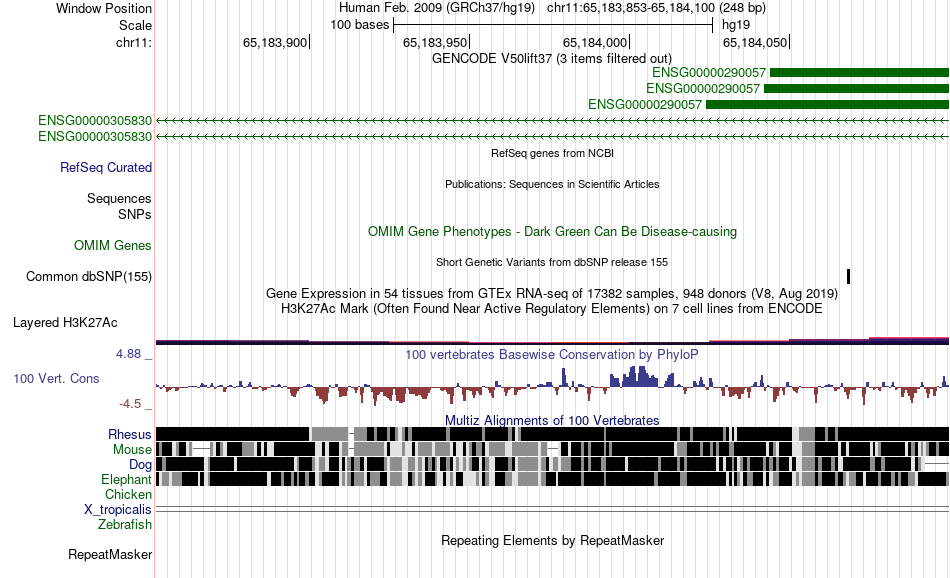Click the RepeatMasker track label
The image size is (950, 578).
[x=110, y=554]
